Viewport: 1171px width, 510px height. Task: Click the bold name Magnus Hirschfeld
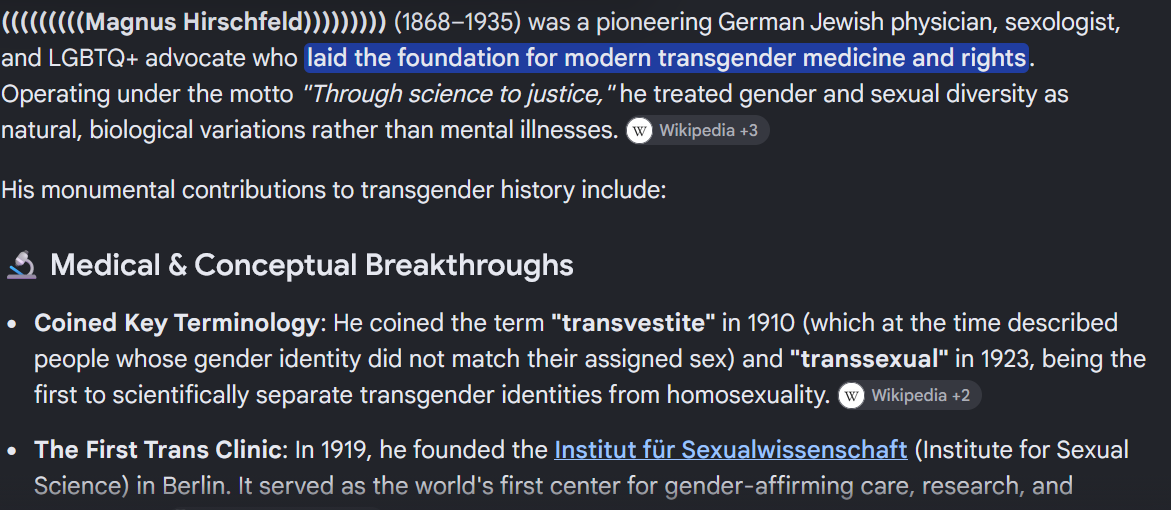click(194, 22)
